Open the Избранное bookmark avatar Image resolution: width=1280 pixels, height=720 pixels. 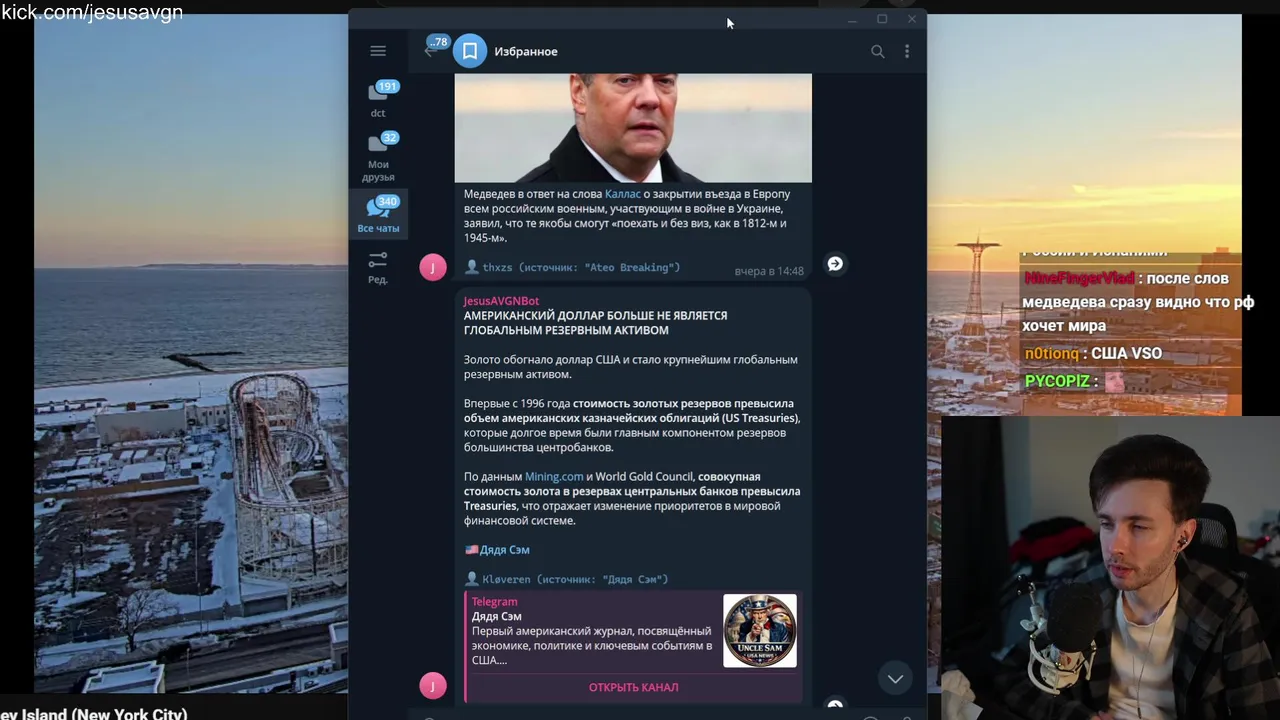click(x=470, y=51)
